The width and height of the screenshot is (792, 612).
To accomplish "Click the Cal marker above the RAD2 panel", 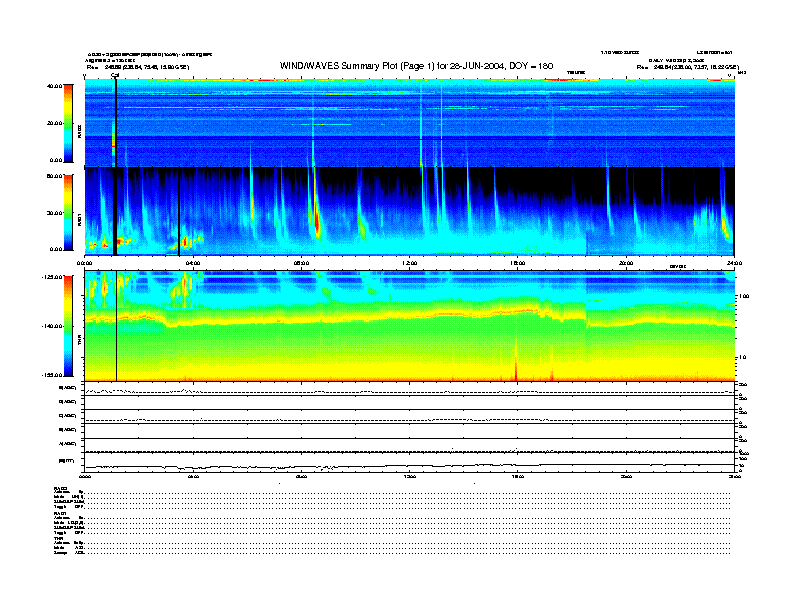I will coord(115,74).
